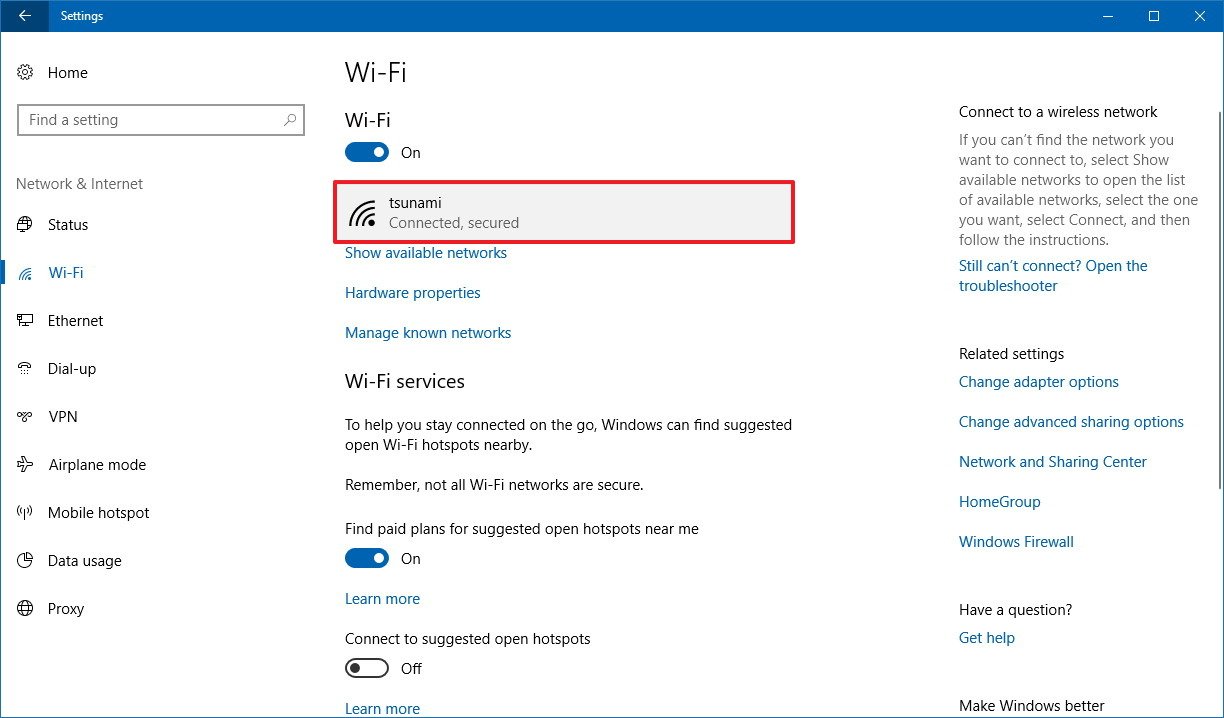Viewport: 1224px width, 718px height.
Task: Click the search magnifier icon
Action: point(290,120)
